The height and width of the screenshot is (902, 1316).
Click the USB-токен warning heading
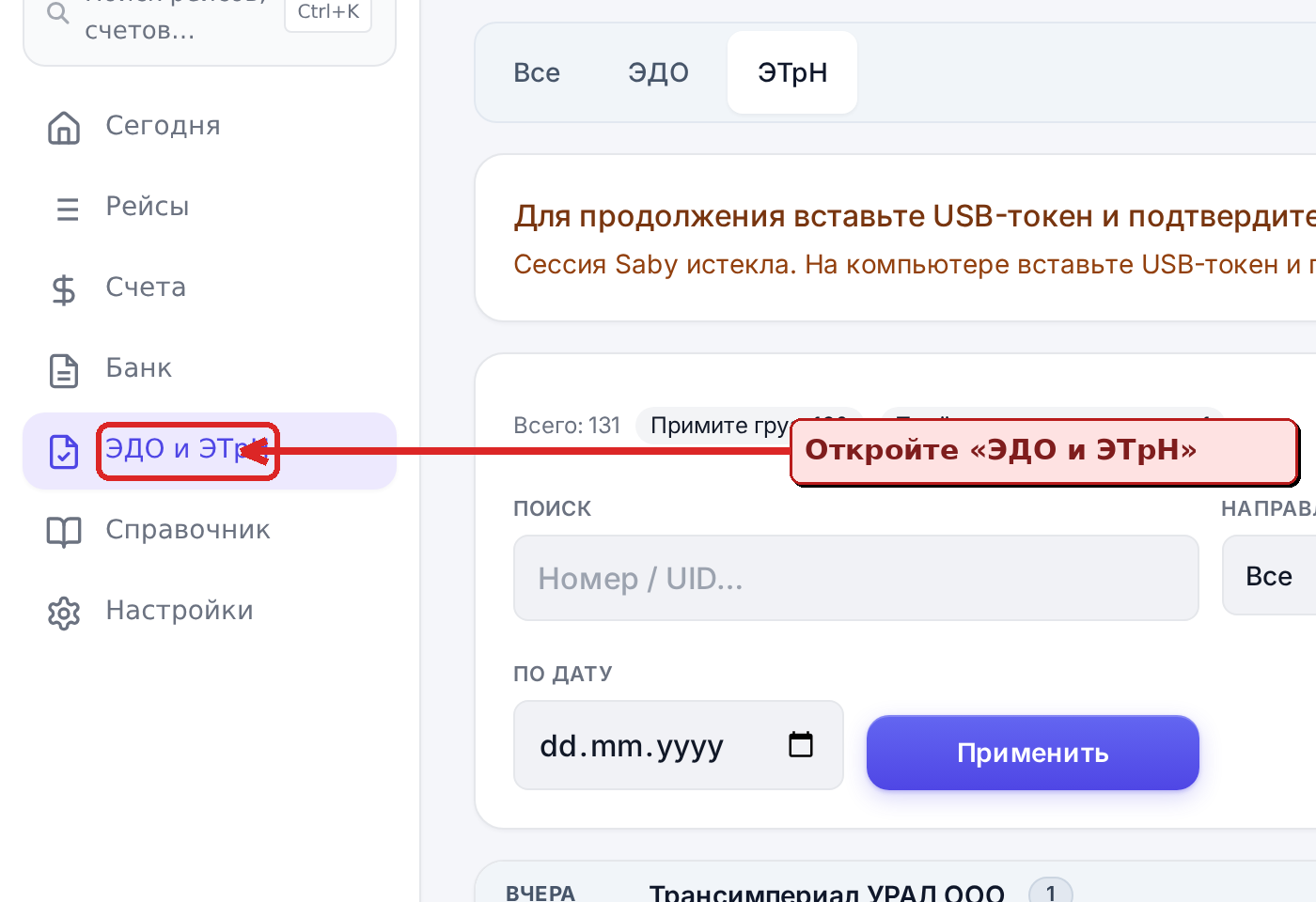click(x=915, y=216)
